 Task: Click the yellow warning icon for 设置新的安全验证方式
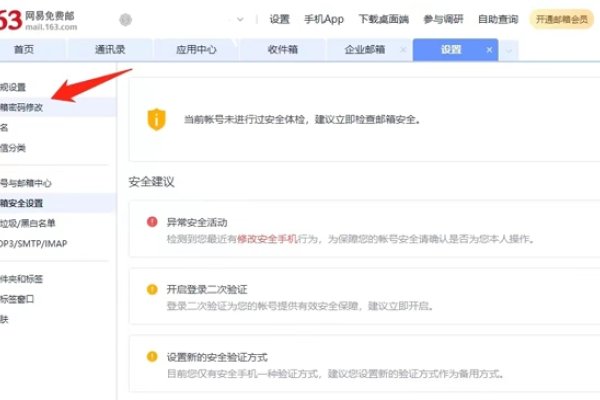tap(152, 356)
